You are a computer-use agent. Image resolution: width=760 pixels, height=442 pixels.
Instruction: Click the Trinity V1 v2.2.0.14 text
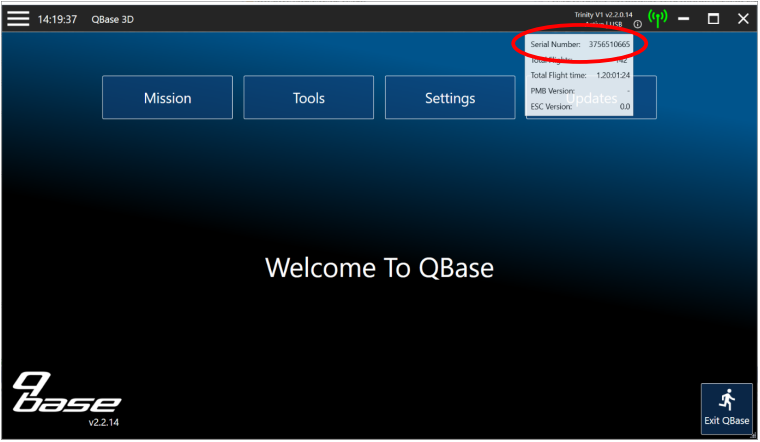coord(603,15)
